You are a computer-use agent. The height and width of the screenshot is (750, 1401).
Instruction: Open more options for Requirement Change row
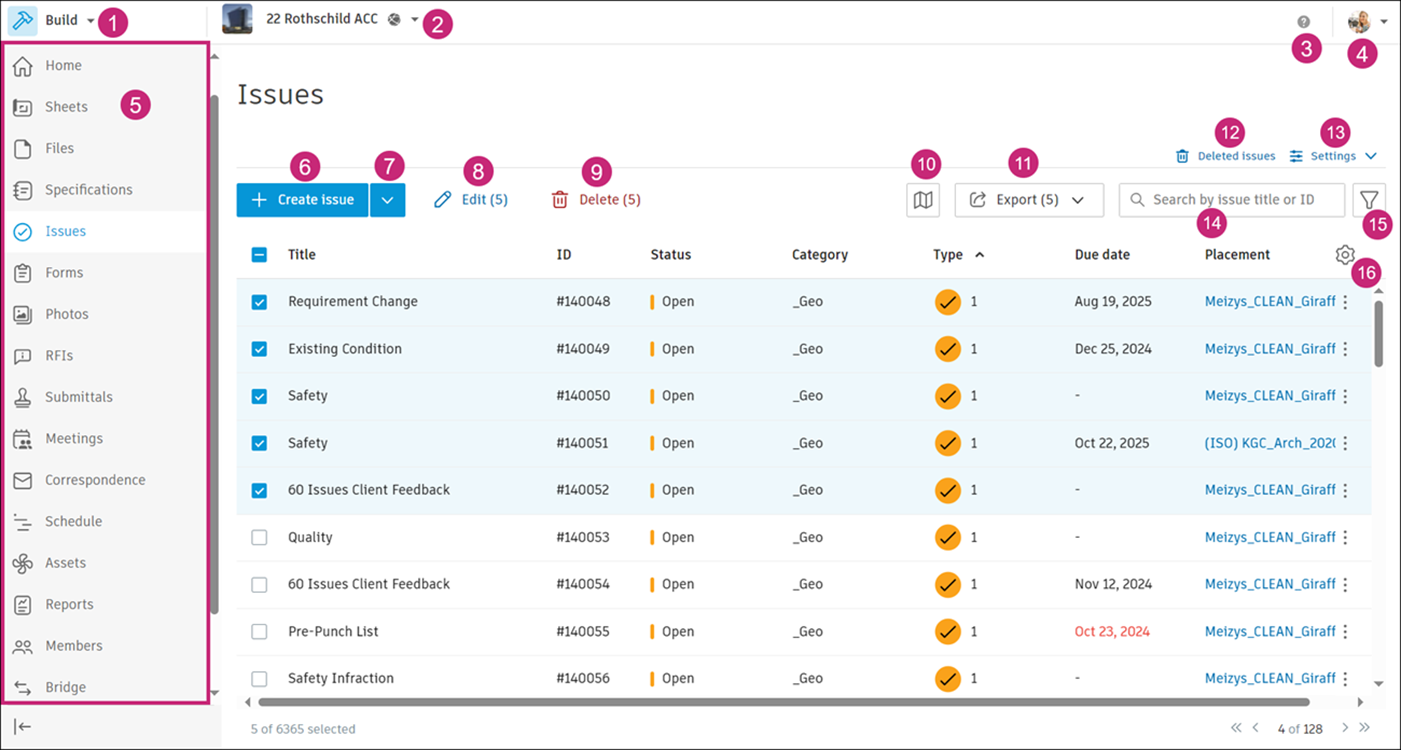point(1345,302)
